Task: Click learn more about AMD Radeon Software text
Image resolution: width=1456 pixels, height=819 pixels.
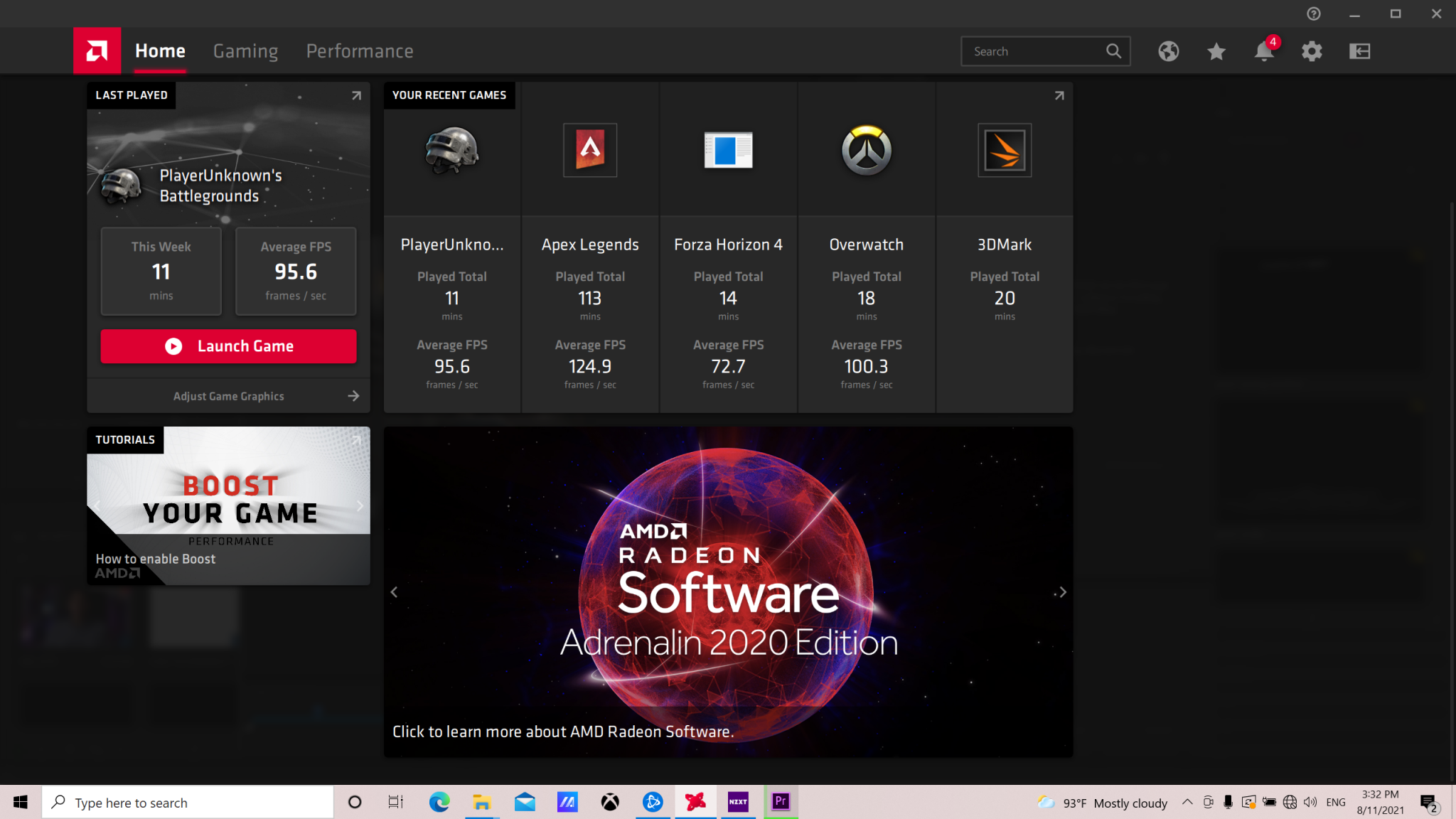Action: click(563, 732)
